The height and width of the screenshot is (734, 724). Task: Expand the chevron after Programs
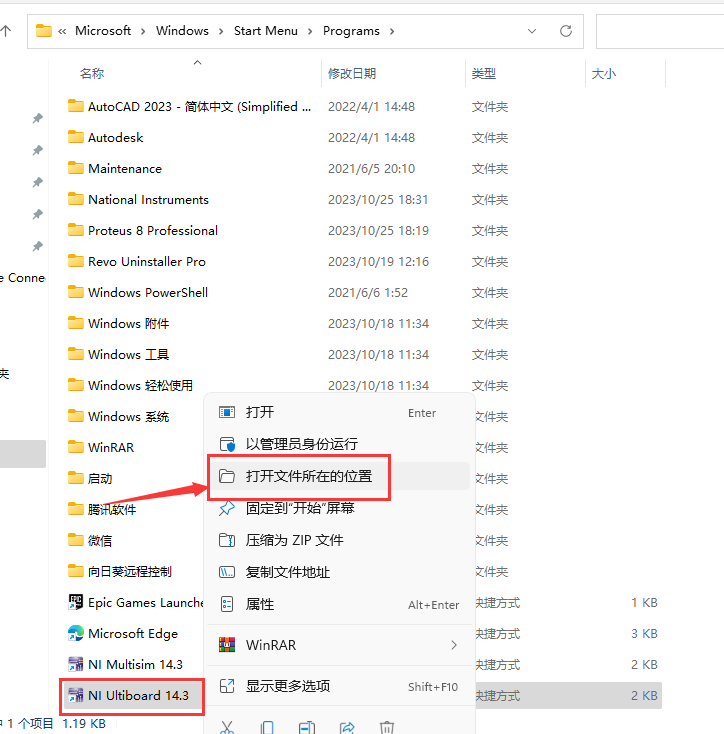click(x=392, y=31)
